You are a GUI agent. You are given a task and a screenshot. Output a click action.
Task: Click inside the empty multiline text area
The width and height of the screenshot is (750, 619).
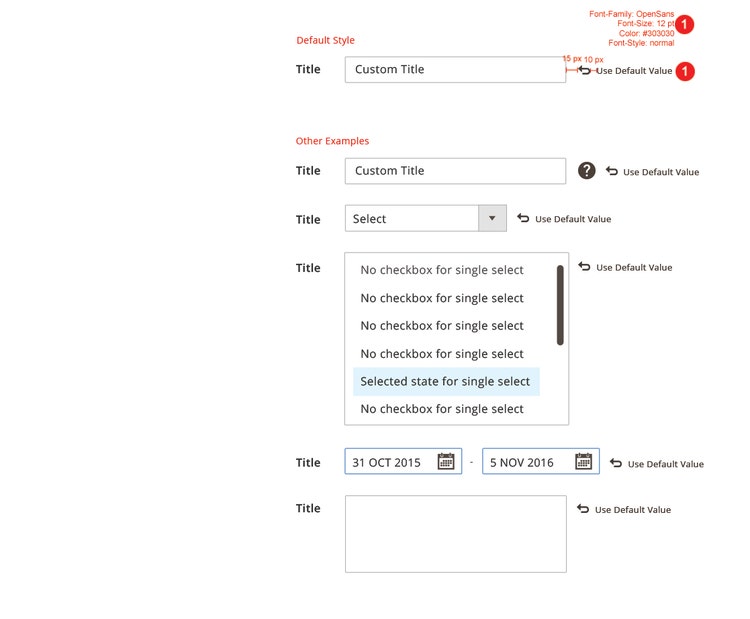coord(455,534)
